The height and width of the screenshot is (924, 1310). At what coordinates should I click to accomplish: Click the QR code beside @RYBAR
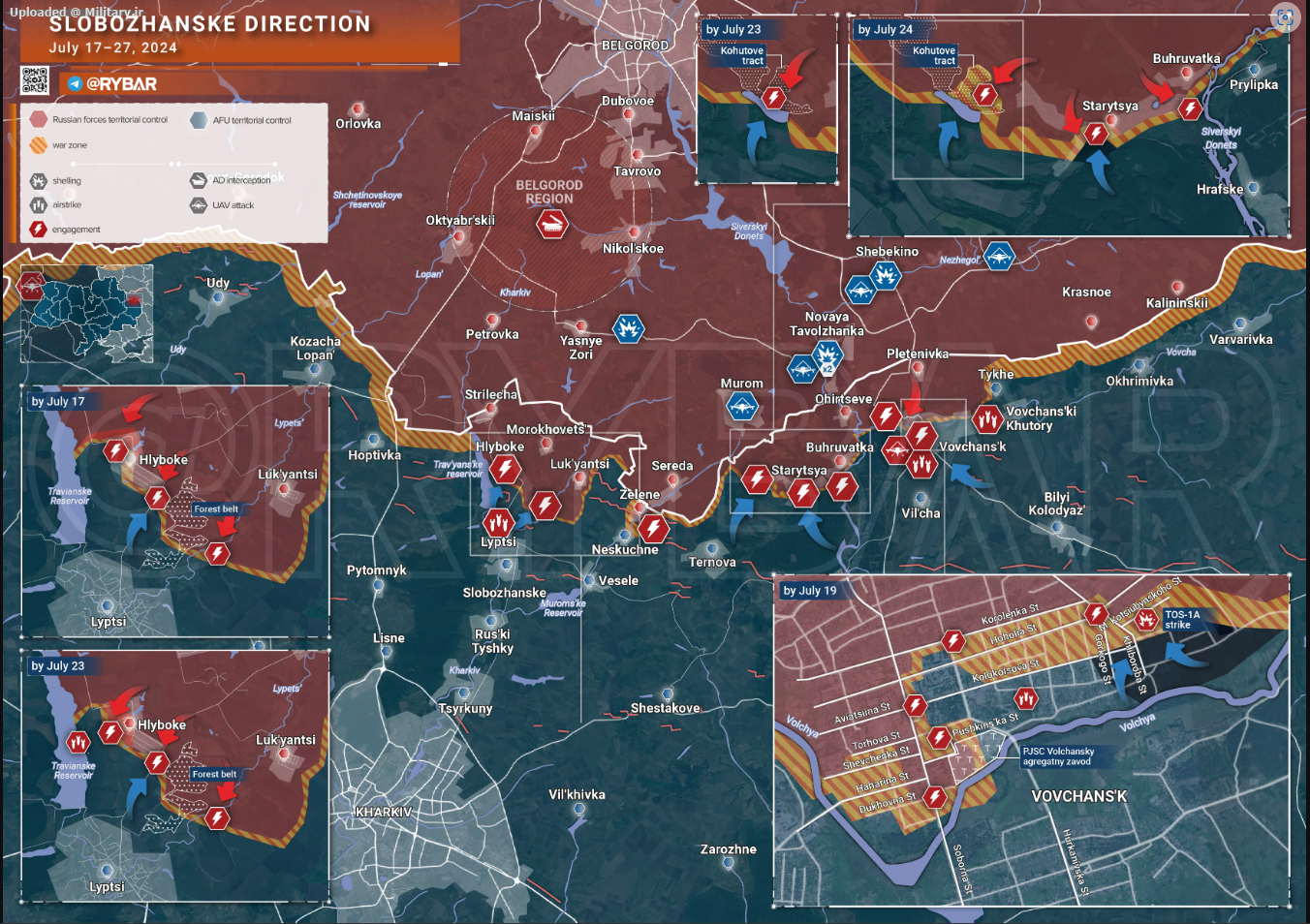pos(35,80)
